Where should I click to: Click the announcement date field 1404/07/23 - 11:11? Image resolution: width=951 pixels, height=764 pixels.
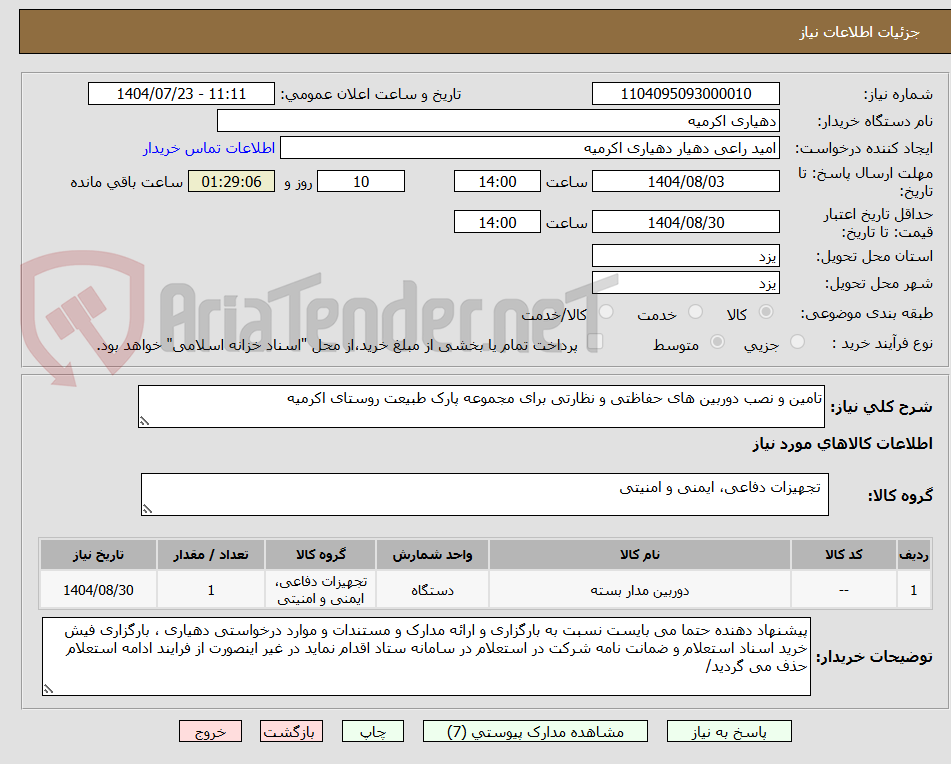pyautogui.click(x=181, y=94)
